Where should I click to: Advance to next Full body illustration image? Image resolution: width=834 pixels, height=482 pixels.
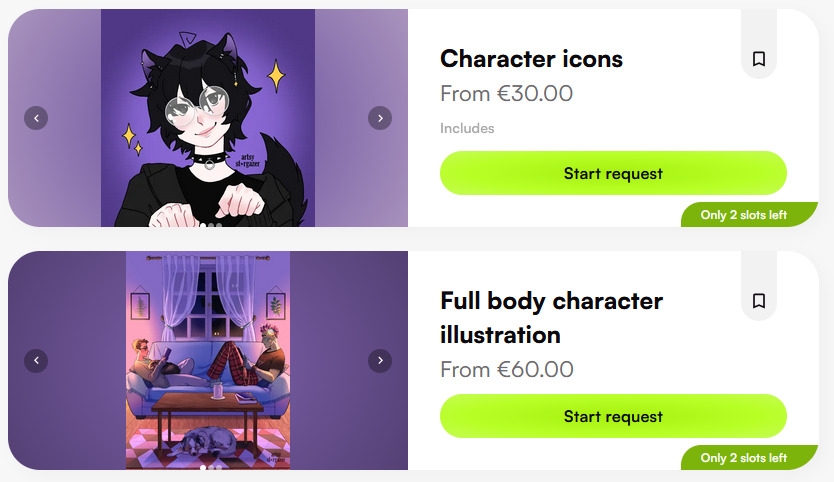click(x=379, y=360)
